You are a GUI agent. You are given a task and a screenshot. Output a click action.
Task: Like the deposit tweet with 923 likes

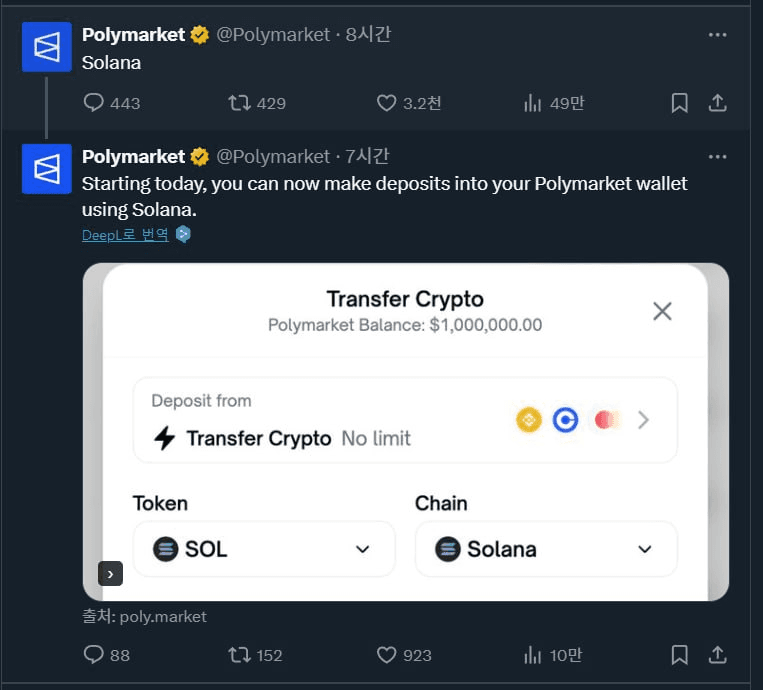(x=404, y=655)
